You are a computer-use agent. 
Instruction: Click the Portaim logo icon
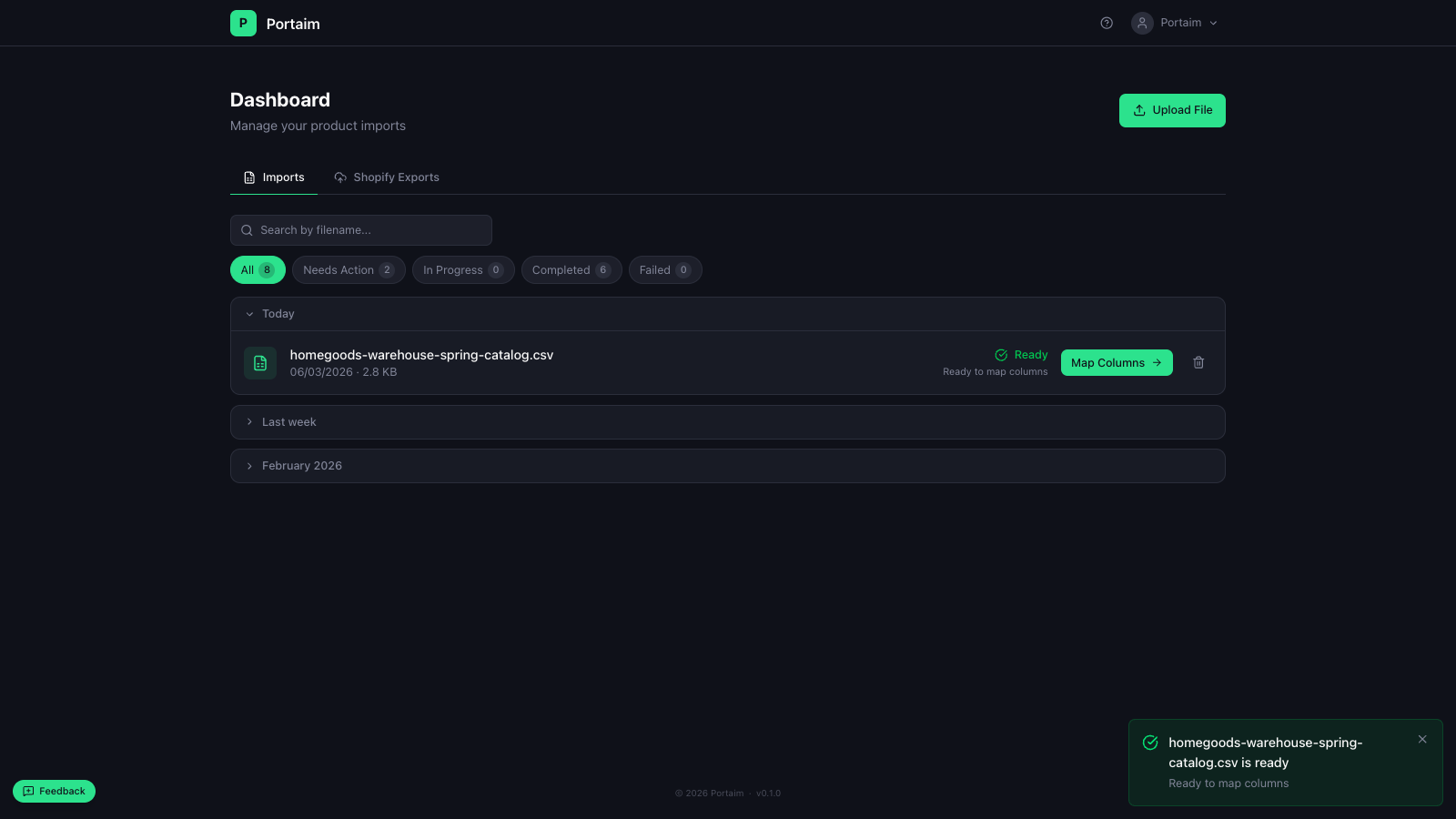click(242, 23)
